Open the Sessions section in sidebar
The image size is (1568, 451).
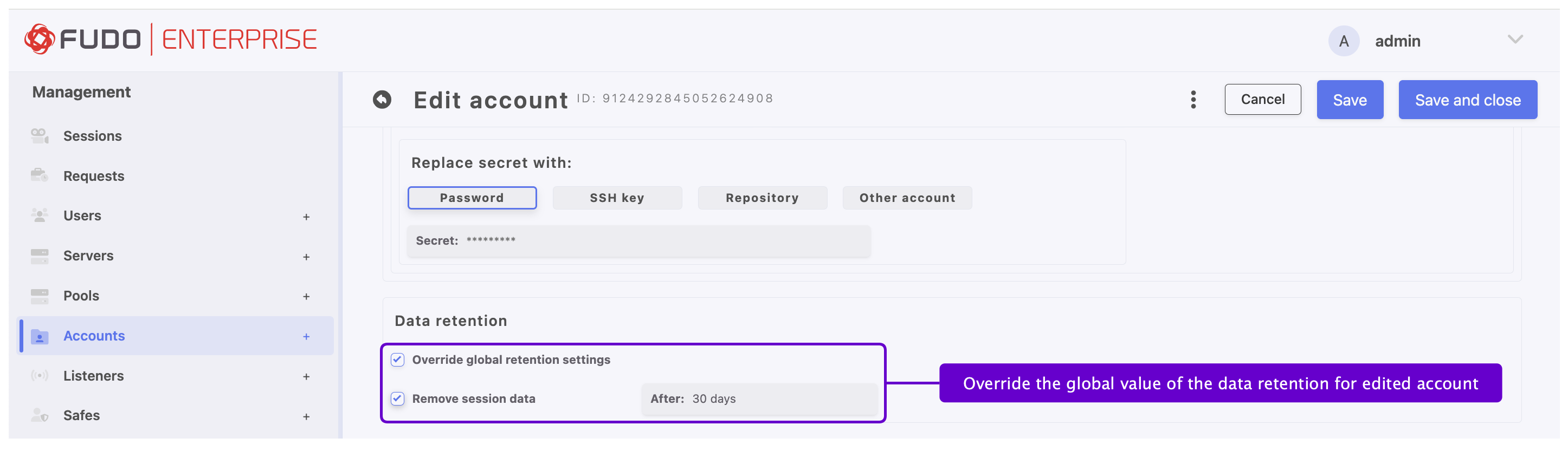coord(93,135)
